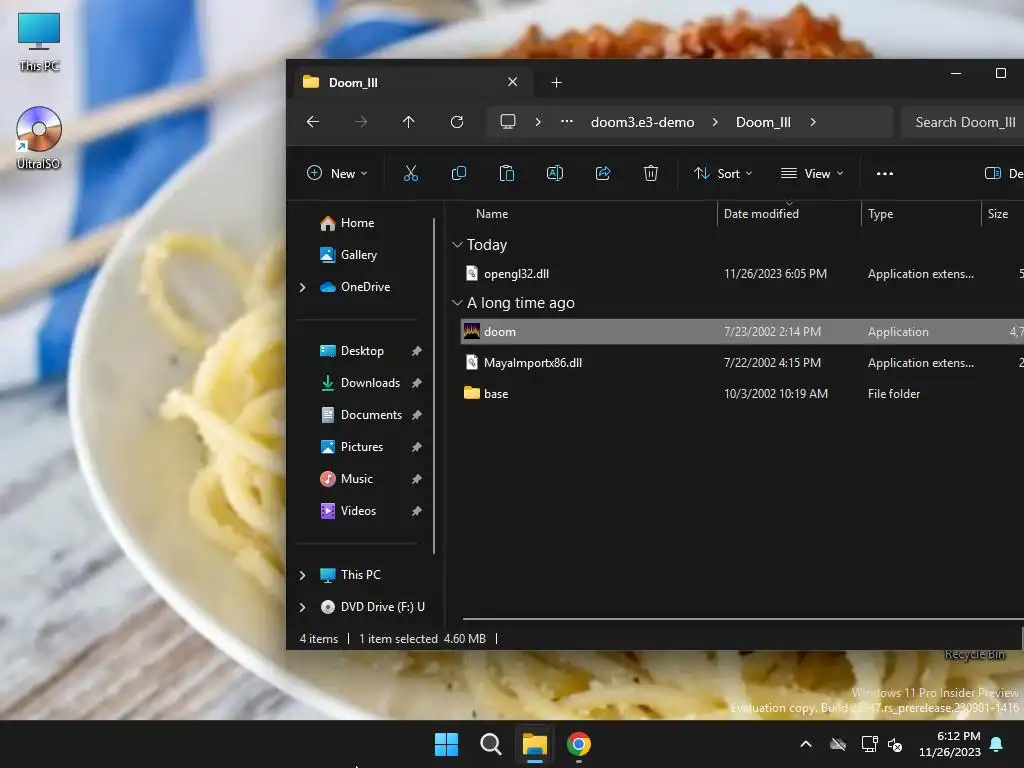Unpin Downloads from Quick access
Viewport: 1024px width, 768px height.
(417, 383)
